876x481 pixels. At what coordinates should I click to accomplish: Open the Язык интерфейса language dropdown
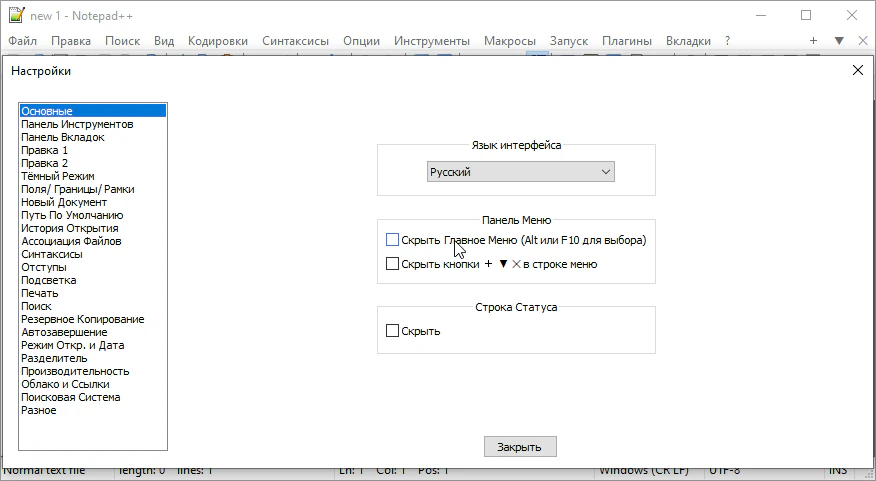tap(520, 172)
